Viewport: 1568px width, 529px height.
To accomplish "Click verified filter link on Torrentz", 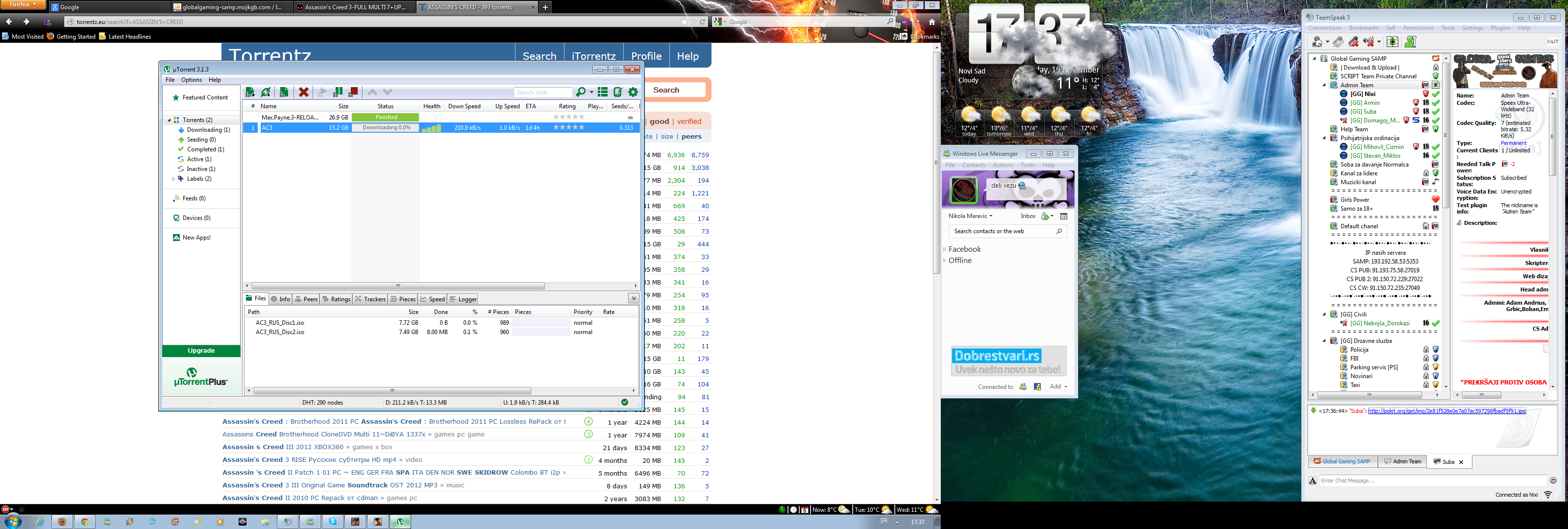I will point(689,122).
